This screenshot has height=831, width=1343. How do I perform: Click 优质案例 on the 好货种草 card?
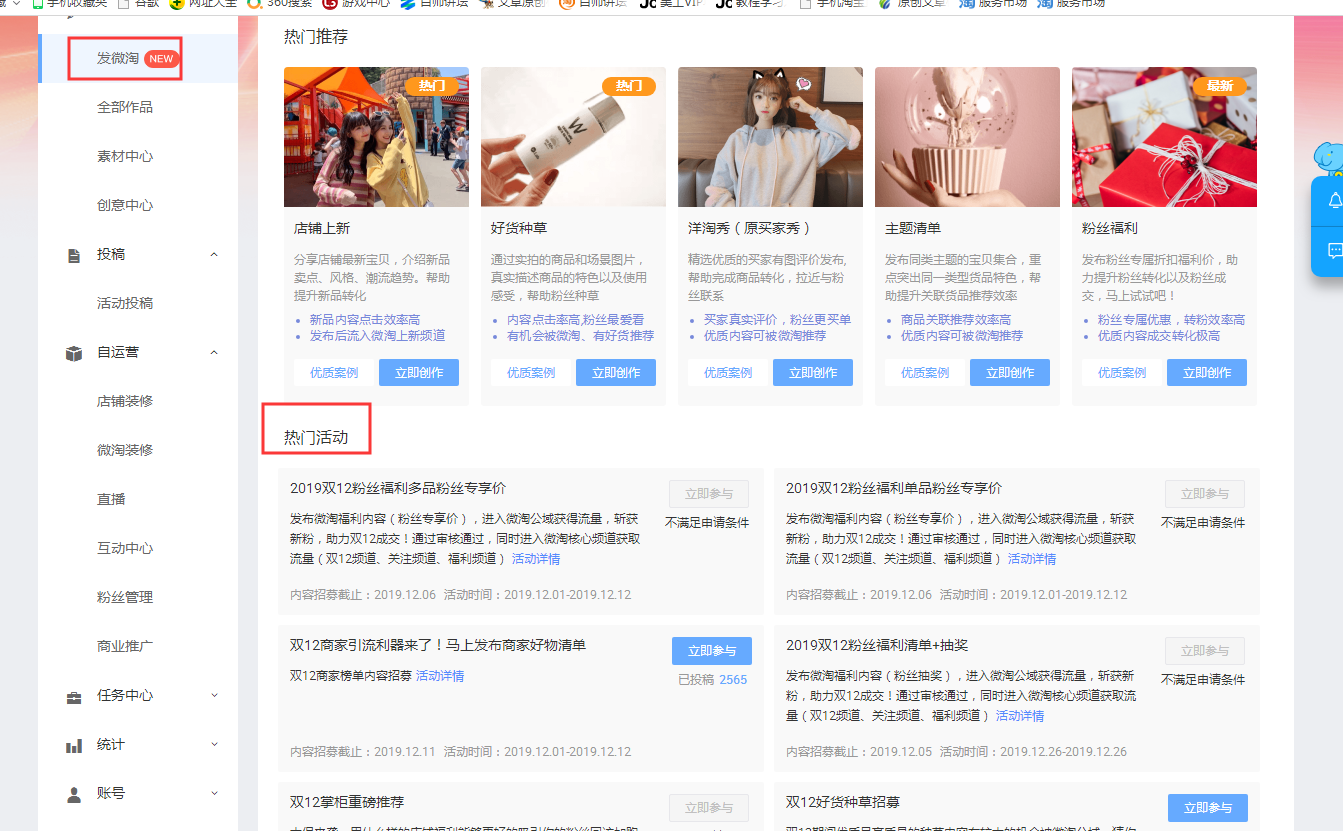coord(531,373)
